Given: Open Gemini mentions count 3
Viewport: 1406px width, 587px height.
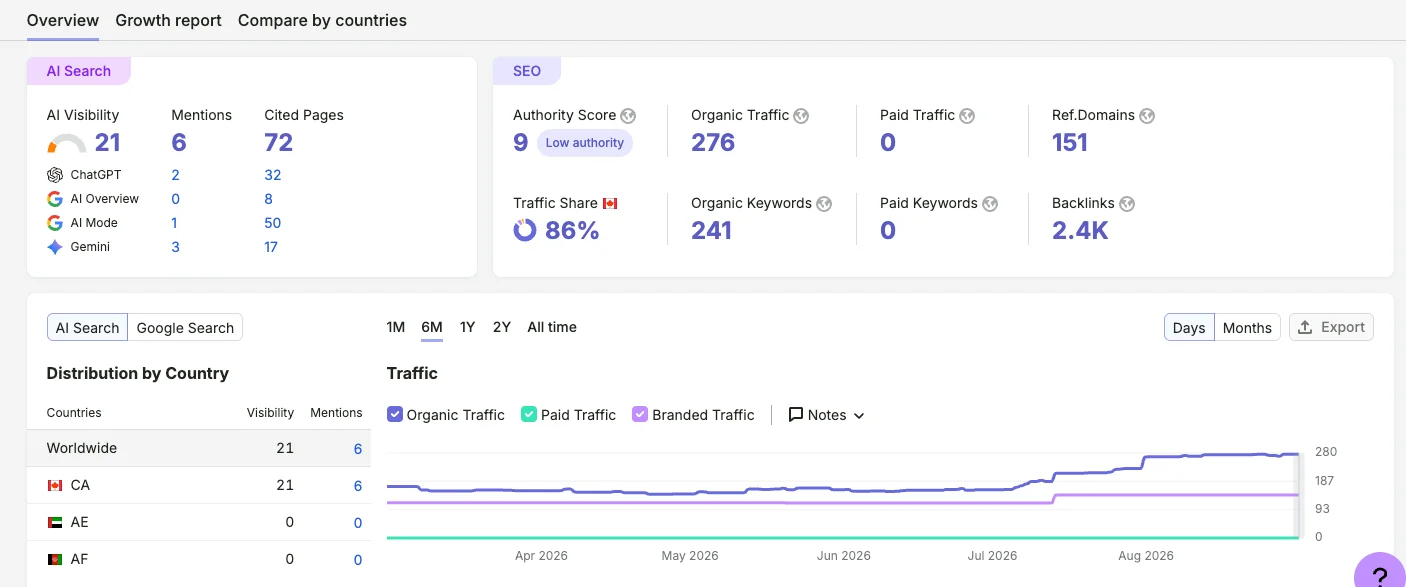Looking at the screenshot, I should click(x=175, y=247).
